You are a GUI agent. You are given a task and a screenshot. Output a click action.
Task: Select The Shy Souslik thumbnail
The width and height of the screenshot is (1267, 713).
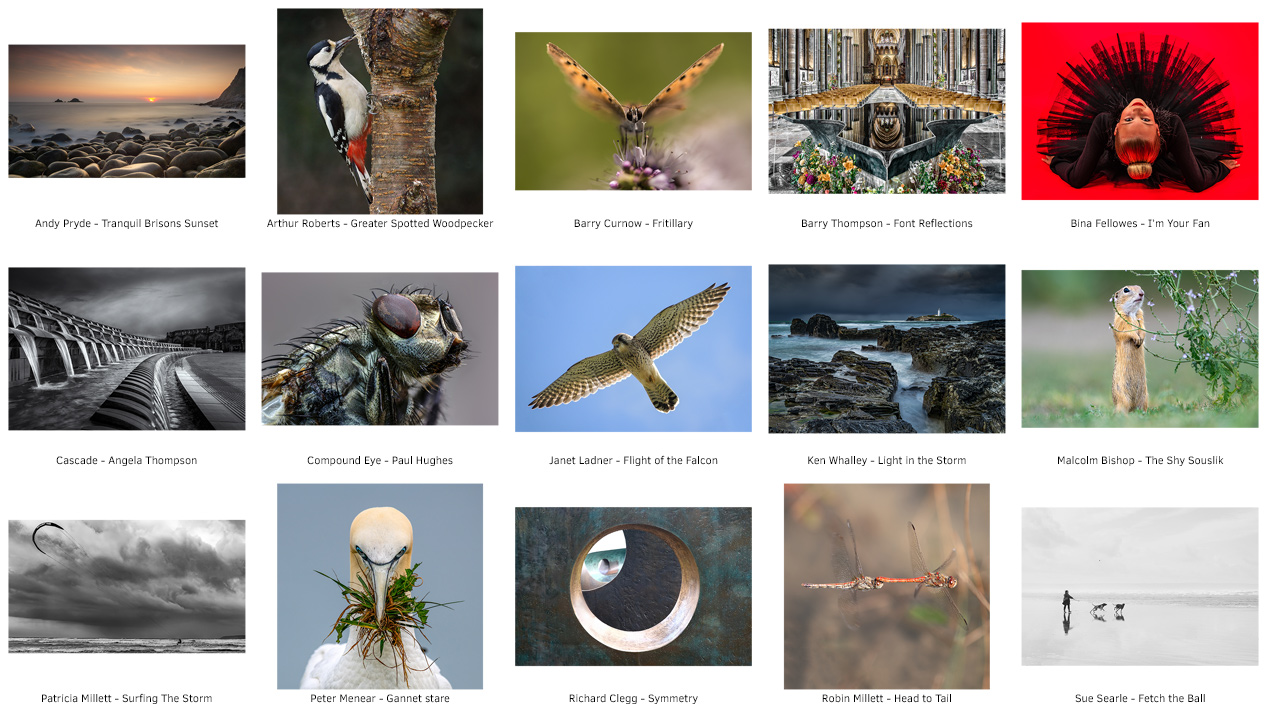[x=1140, y=349]
